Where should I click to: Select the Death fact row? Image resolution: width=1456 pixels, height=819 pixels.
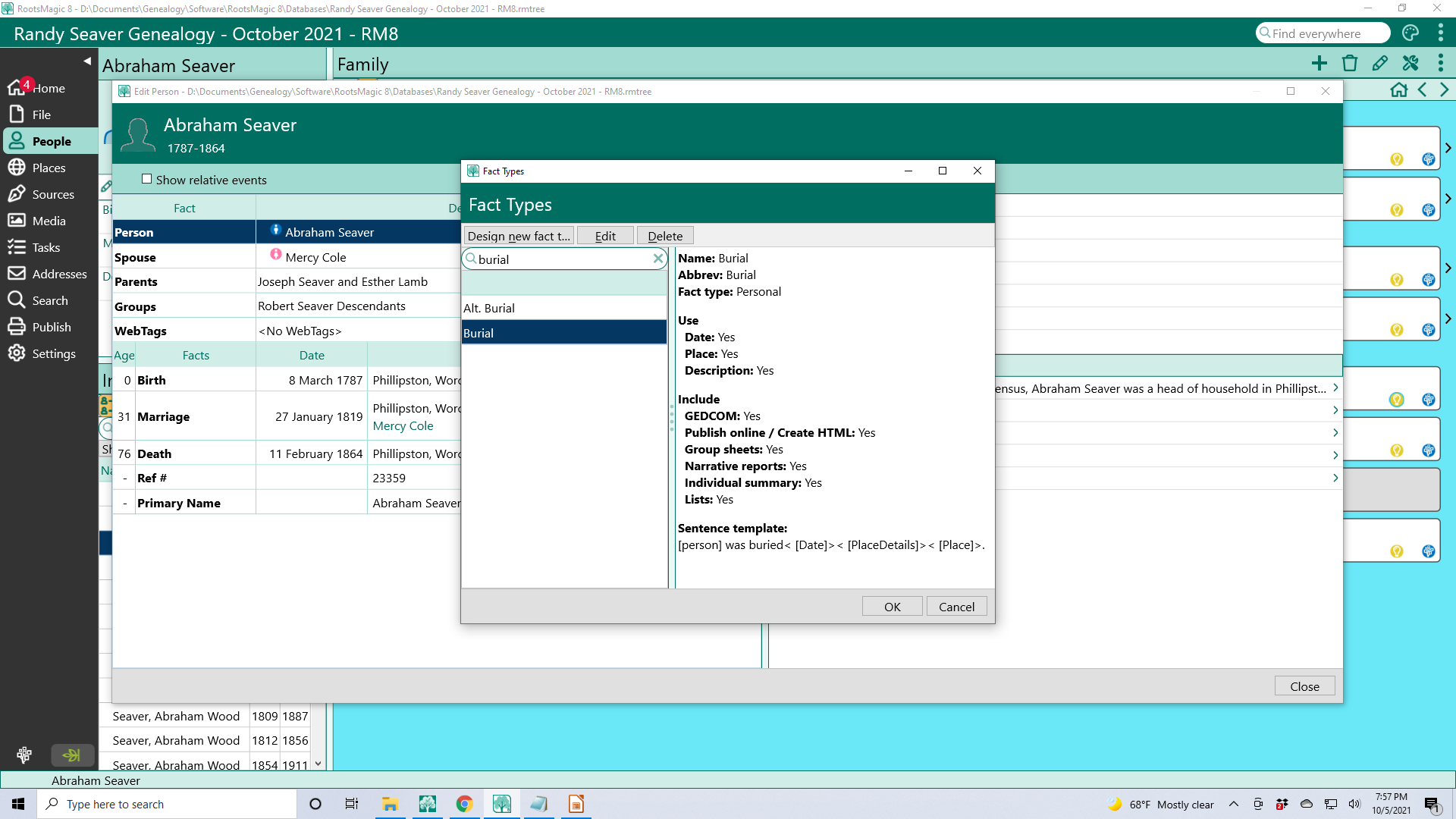[x=287, y=453]
